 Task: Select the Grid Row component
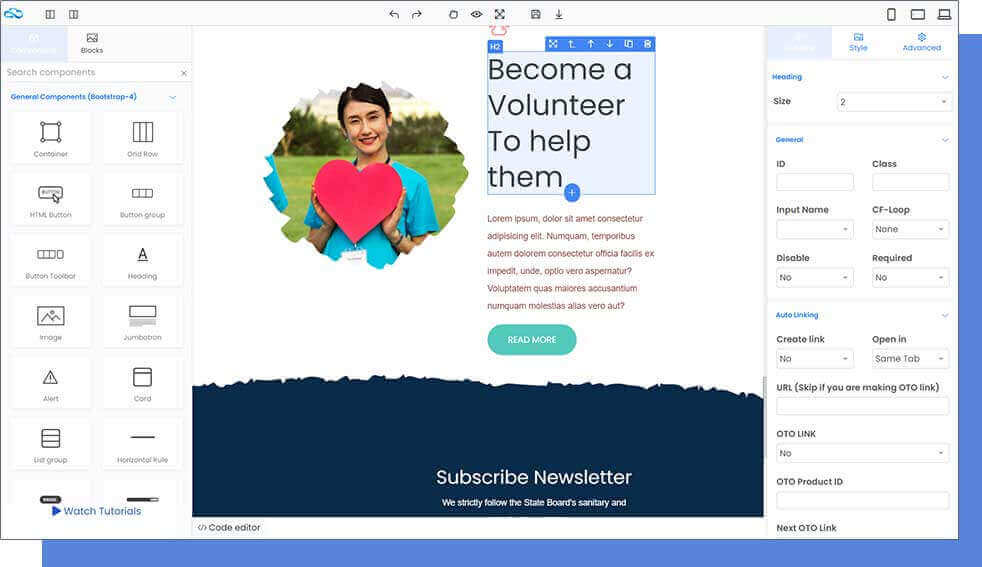[x=143, y=138]
